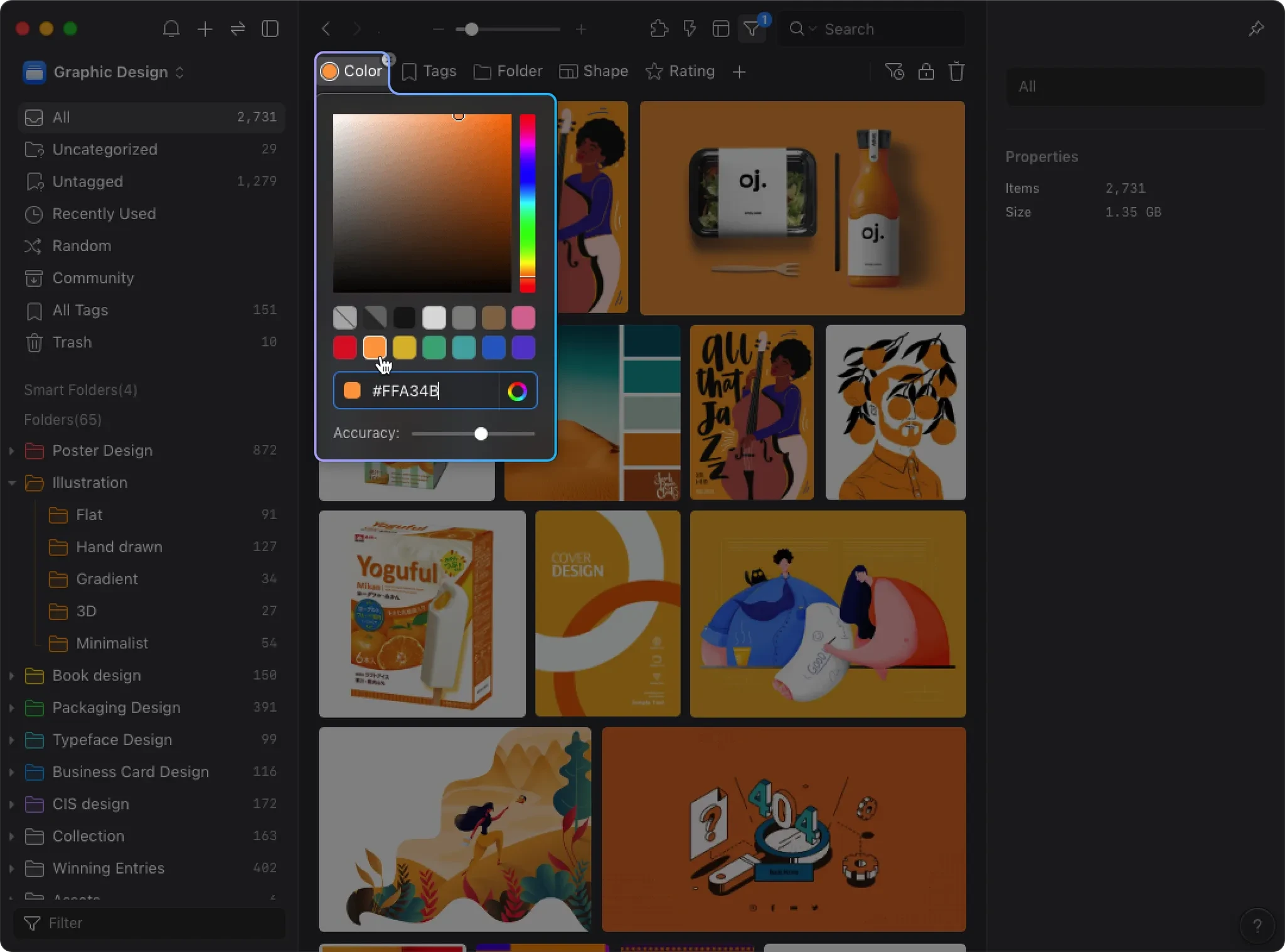Screen dimensions: 1285x952
Task: Click the filter history clock icon
Action: 895,72
